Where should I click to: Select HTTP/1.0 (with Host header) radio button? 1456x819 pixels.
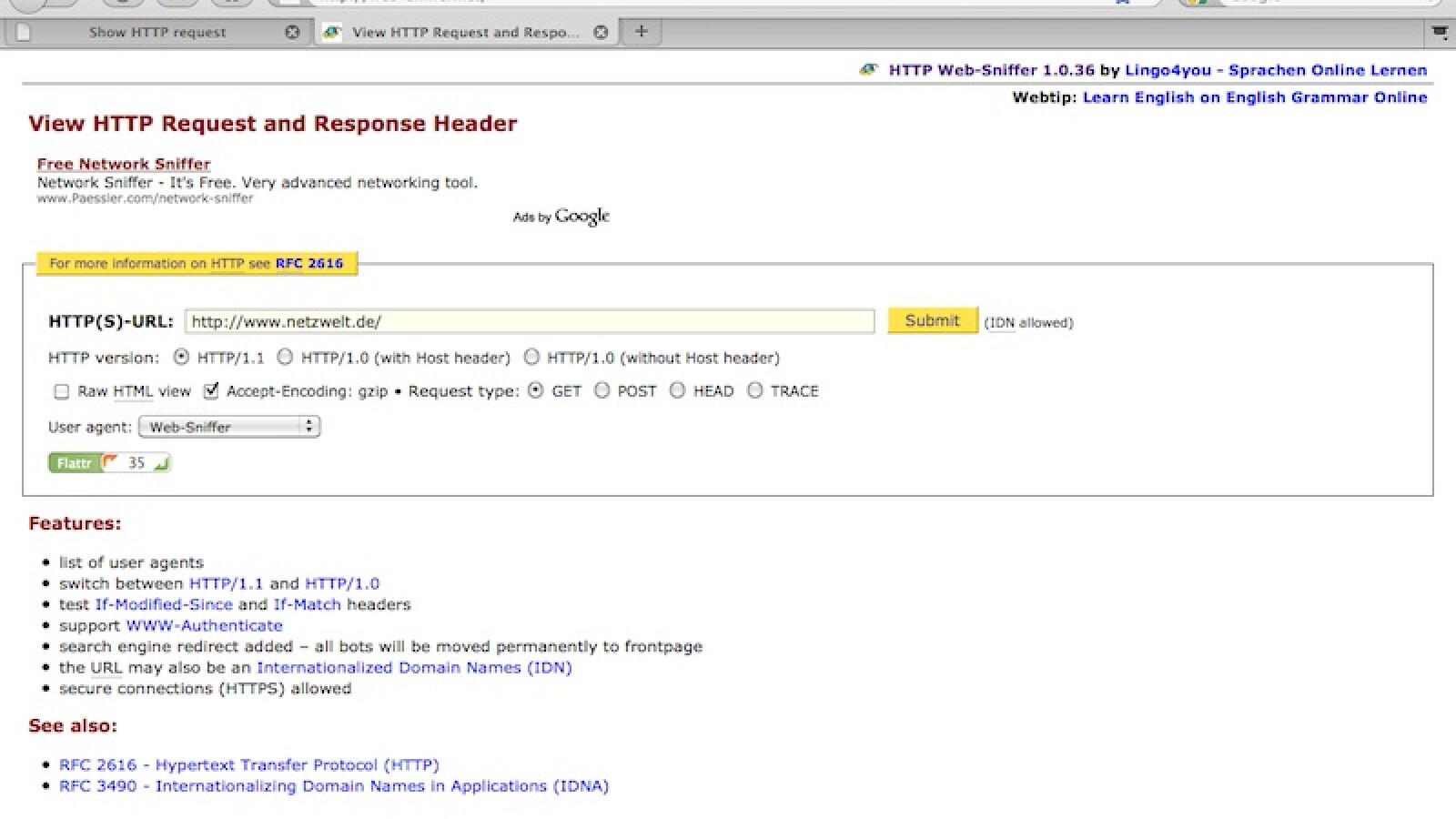pos(285,358)
